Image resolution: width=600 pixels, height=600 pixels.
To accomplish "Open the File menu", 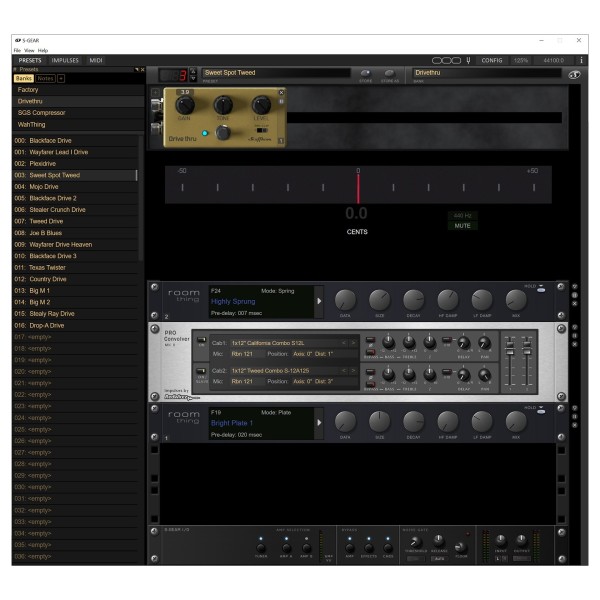I will coord(17,51).
